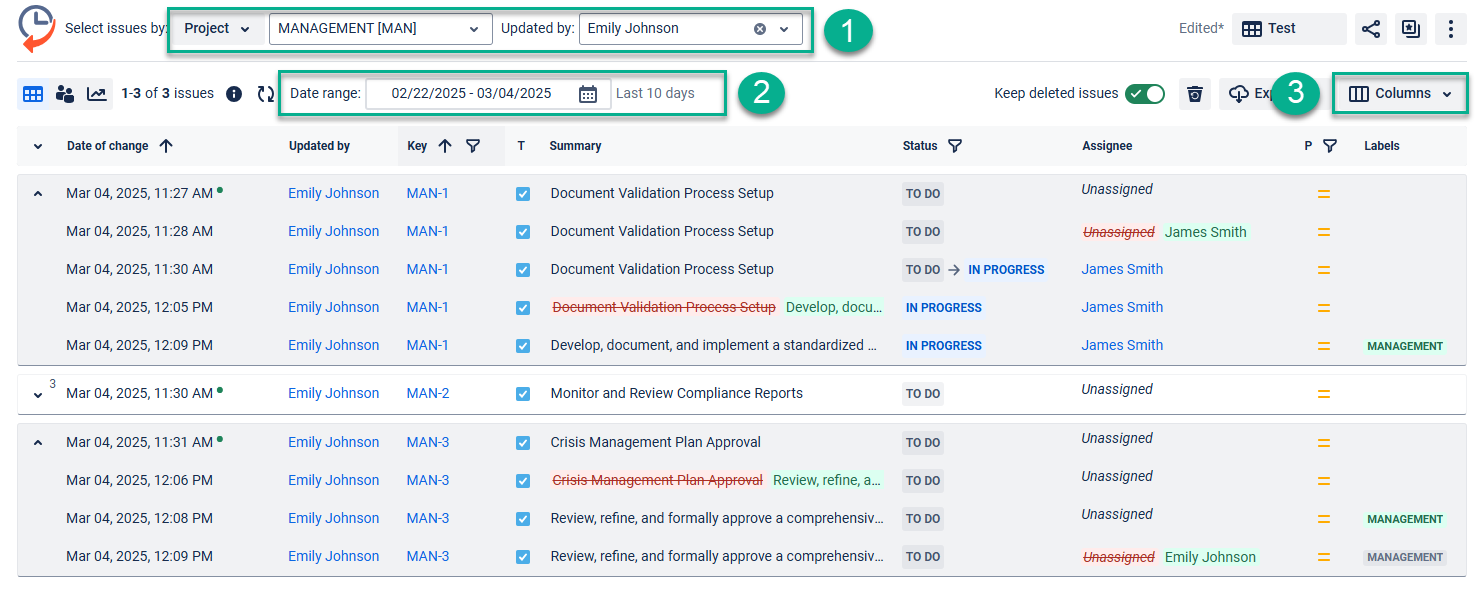Open the MAN-2 issue key link

[428, 394]
